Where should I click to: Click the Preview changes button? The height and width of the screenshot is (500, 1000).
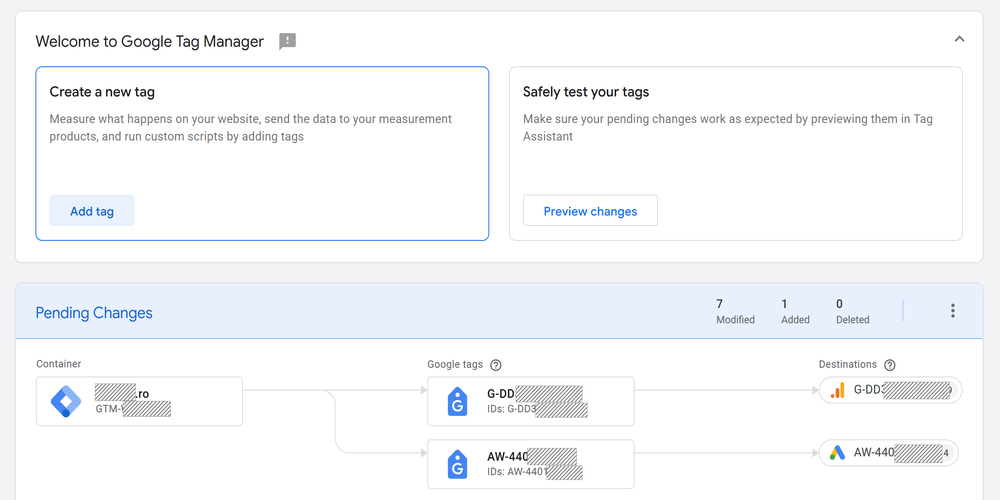[590, 210]
